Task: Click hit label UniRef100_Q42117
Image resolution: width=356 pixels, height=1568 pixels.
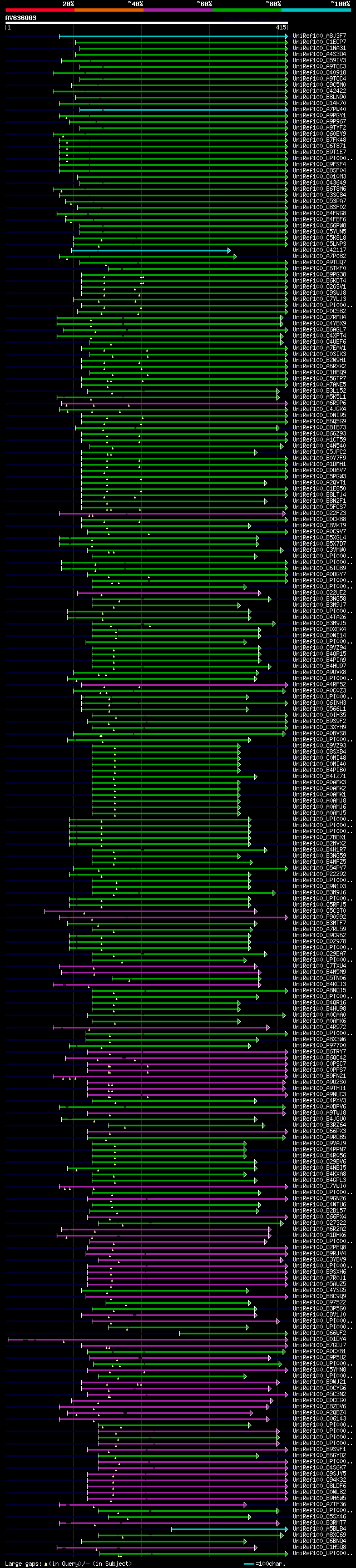Action: pos(319,250)
